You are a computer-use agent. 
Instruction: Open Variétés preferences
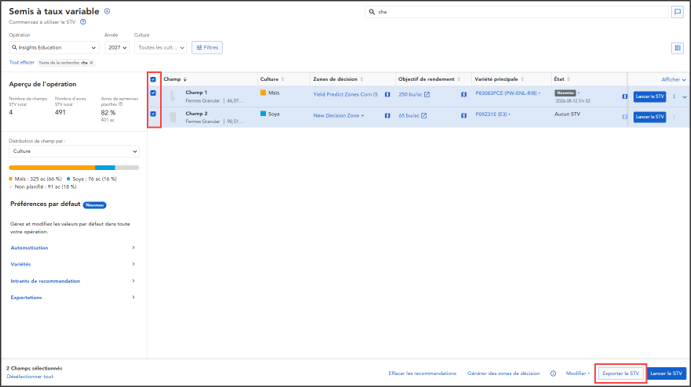pyautogui.click(x=73, y=264)
